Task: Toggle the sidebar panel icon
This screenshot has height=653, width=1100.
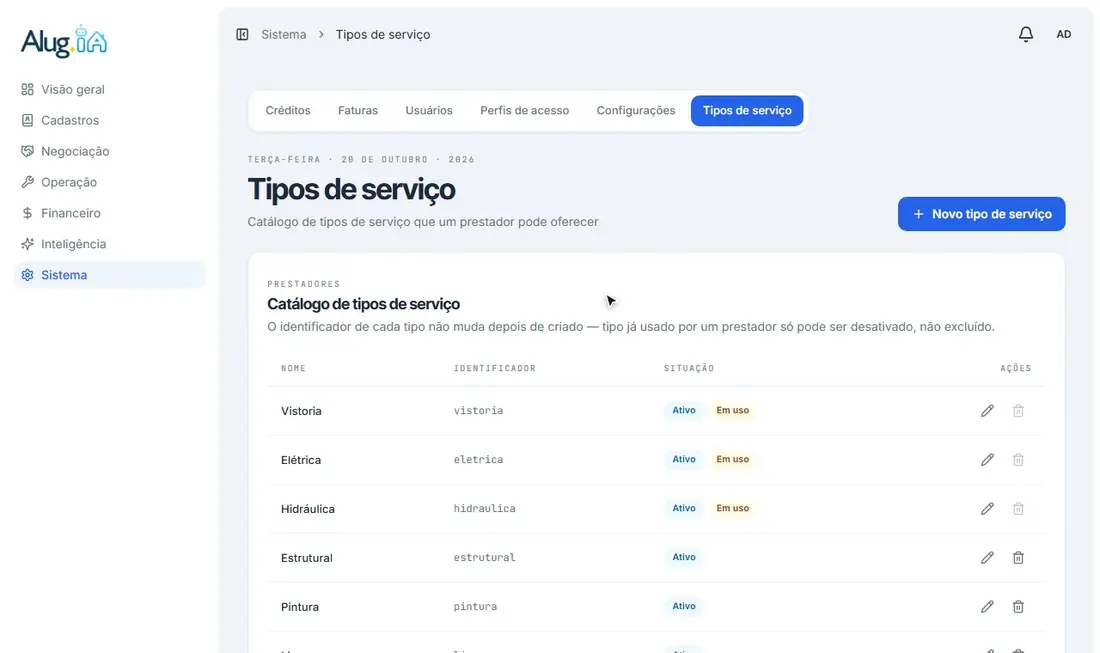Action: point(242,34)
